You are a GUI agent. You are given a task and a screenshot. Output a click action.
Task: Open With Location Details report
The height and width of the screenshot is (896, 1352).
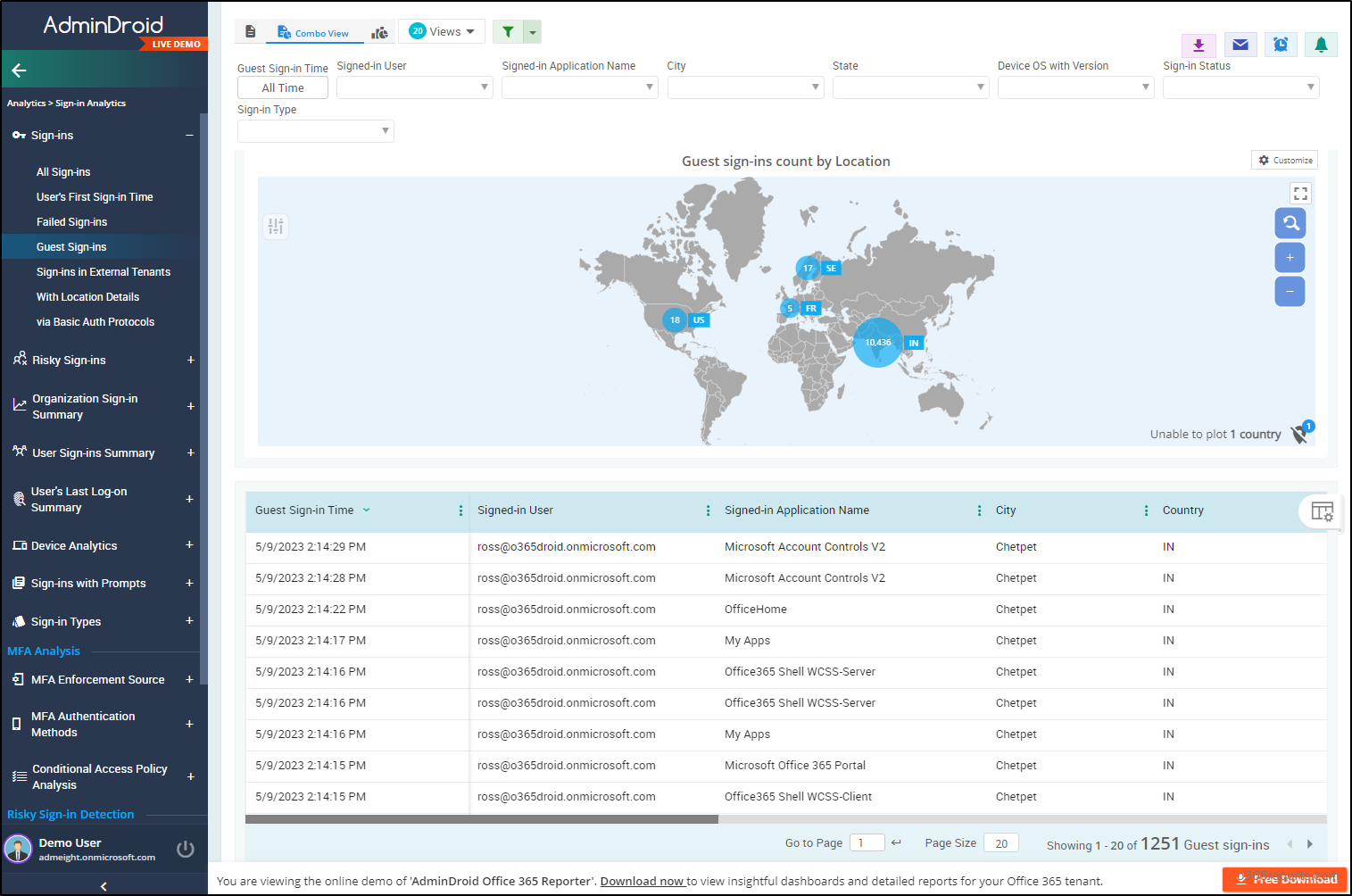tap(87, 297)
